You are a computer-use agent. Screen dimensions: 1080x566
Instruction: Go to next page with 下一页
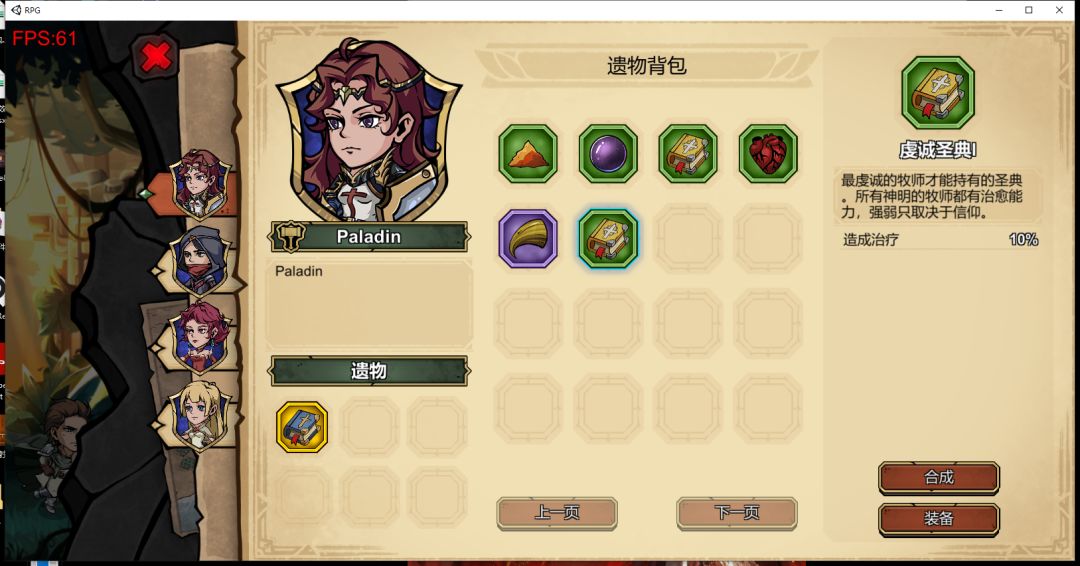click(736, 513)
